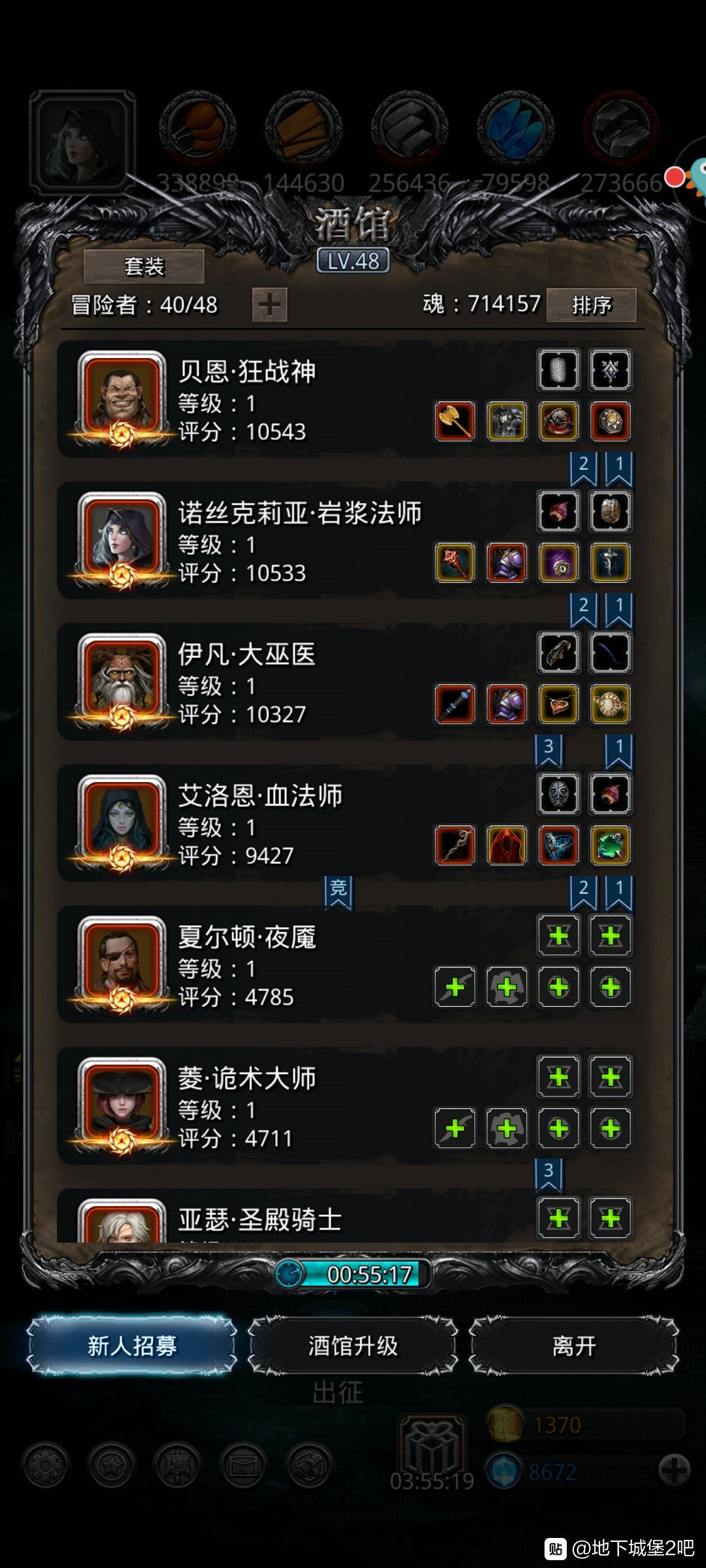Click Bain Berserker's golden axe weapon icon
This screenshot has width=706, height=1568.
pos(455,421)
